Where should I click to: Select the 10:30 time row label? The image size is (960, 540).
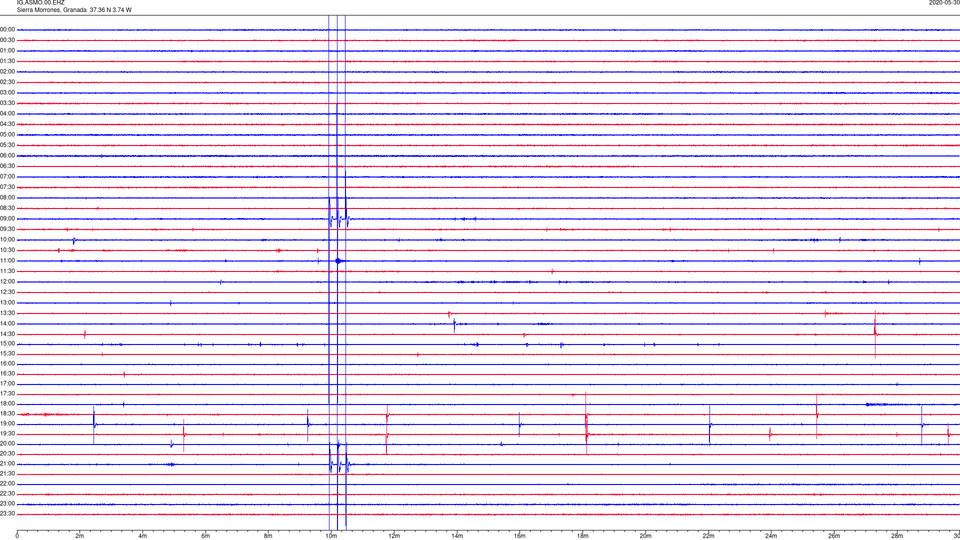(x=7, y=250)
